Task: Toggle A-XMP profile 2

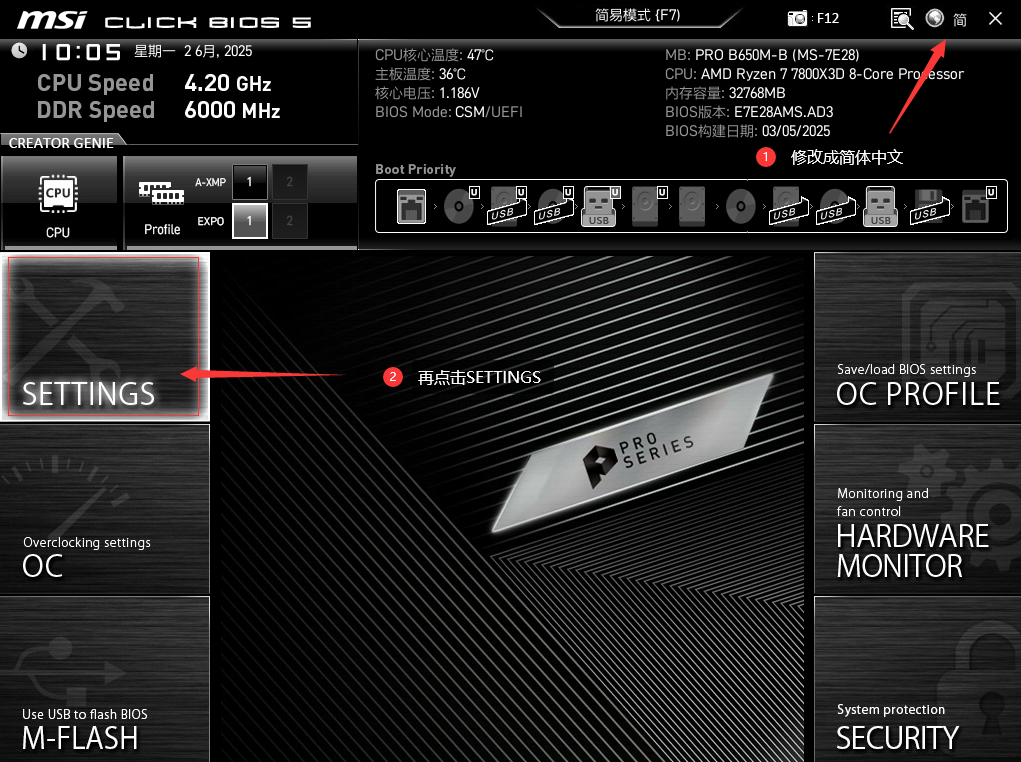Action: pyautogui.click(x=290, y=182)
